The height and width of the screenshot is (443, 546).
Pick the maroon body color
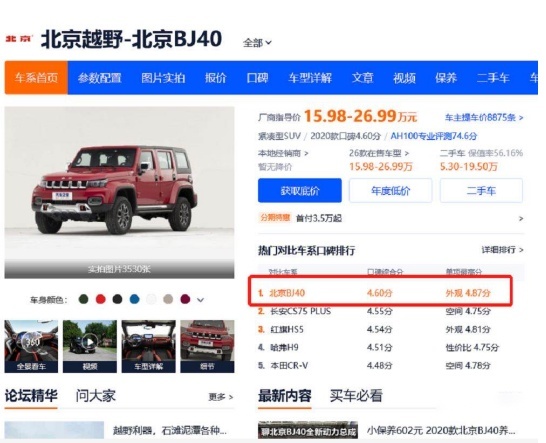pyautogui.click(x=185, y=299)
